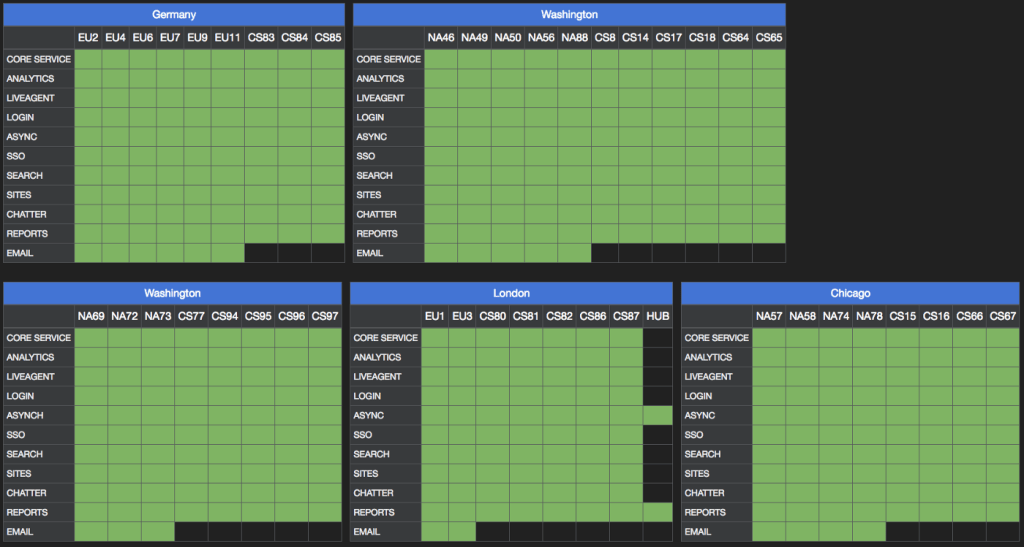Click the CS77 column header

click(191, 317)
